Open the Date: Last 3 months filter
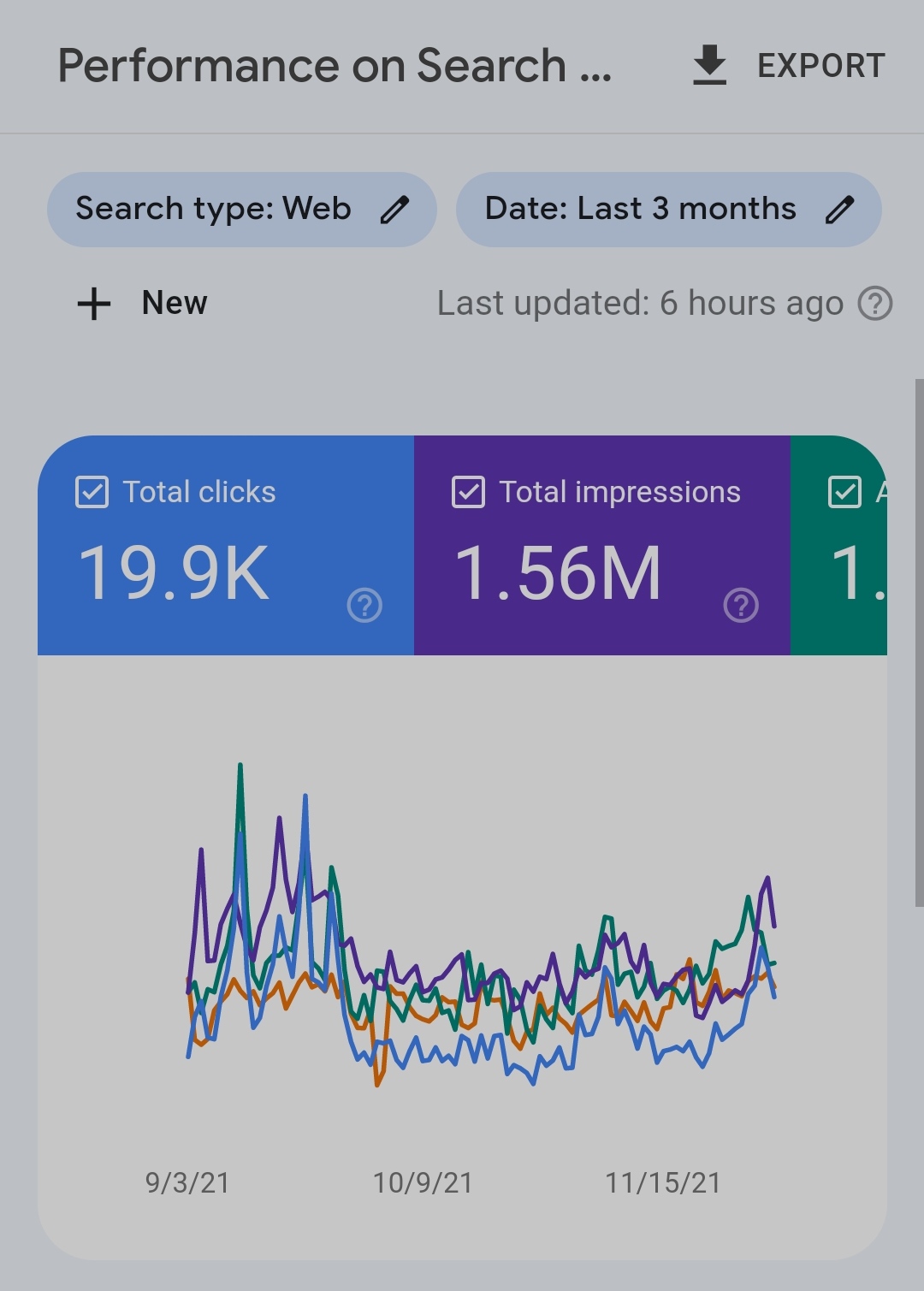This screenshot has width=924, height=1291. coord(640,210)
